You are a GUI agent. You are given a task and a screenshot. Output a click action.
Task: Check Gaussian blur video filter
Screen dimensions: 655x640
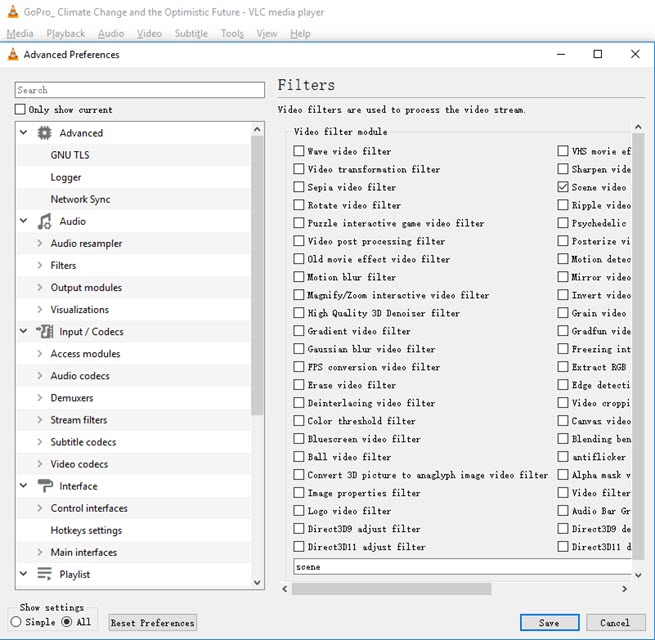pyautogui.click(x=299, y=348)
